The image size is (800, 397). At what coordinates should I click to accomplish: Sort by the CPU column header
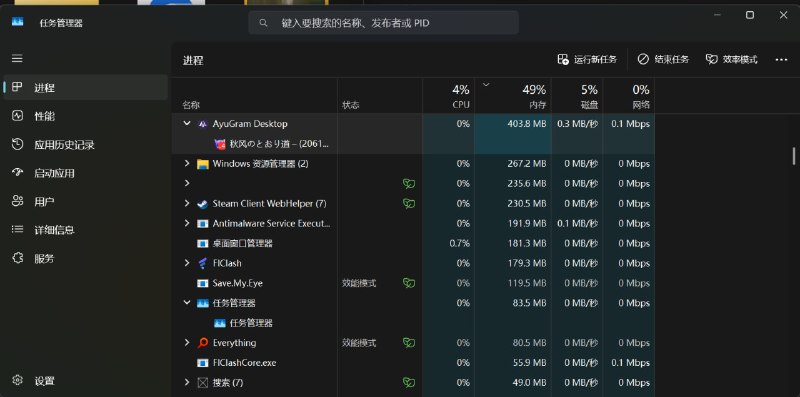(448, 96)
